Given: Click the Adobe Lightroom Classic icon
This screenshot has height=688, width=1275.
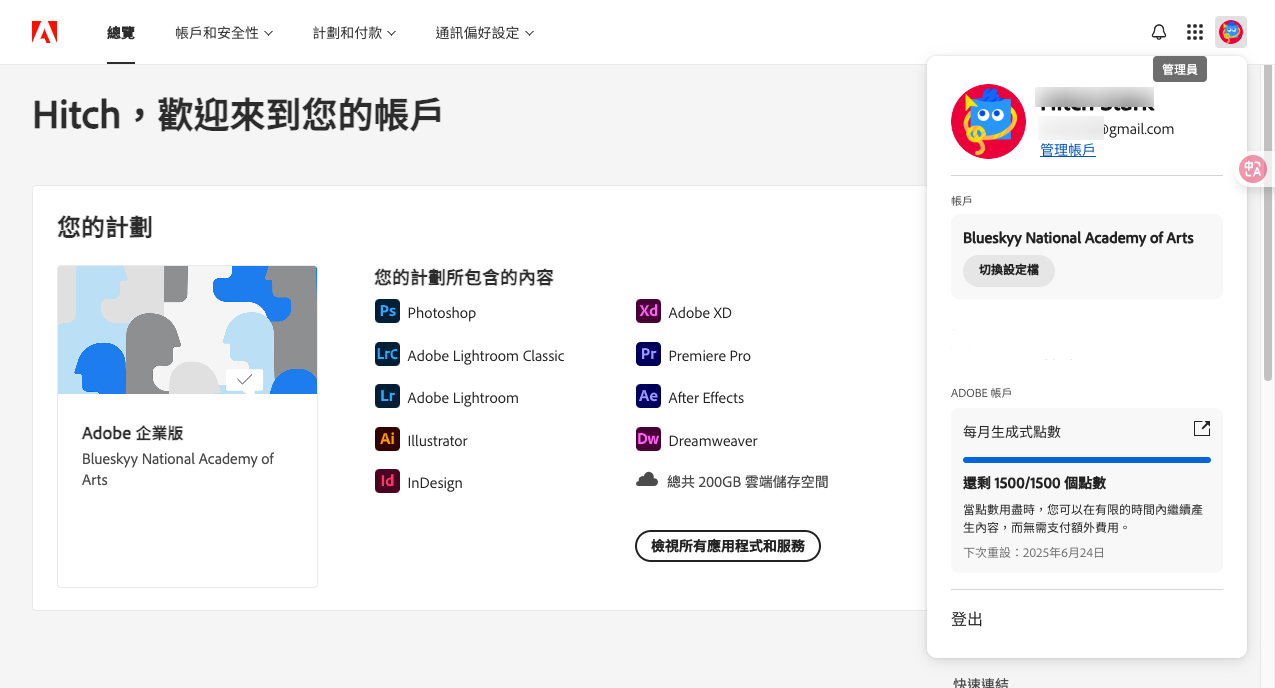Looking at the screenshot, I should (387, 354).
